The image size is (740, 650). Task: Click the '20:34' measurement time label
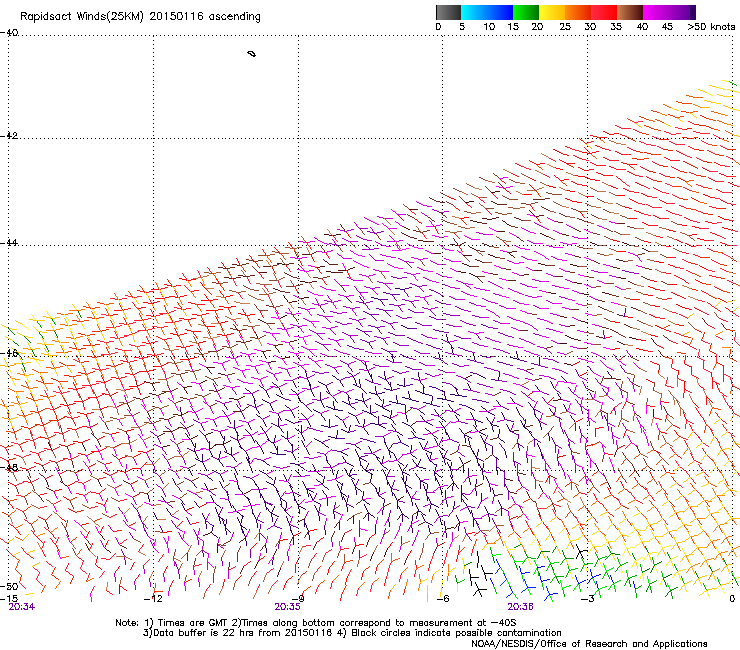tap(22, 607)
